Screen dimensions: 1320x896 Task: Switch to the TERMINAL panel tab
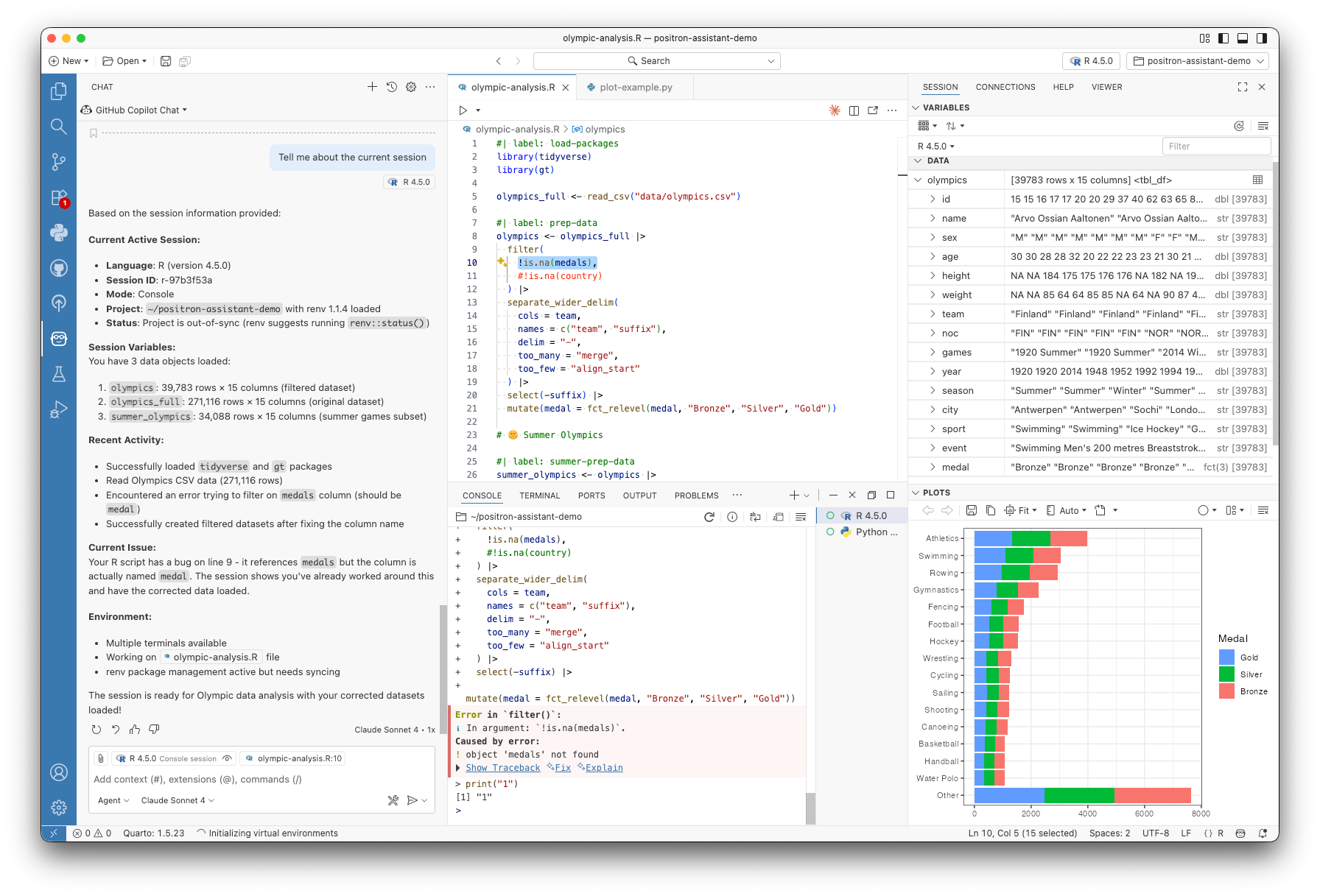539,495
